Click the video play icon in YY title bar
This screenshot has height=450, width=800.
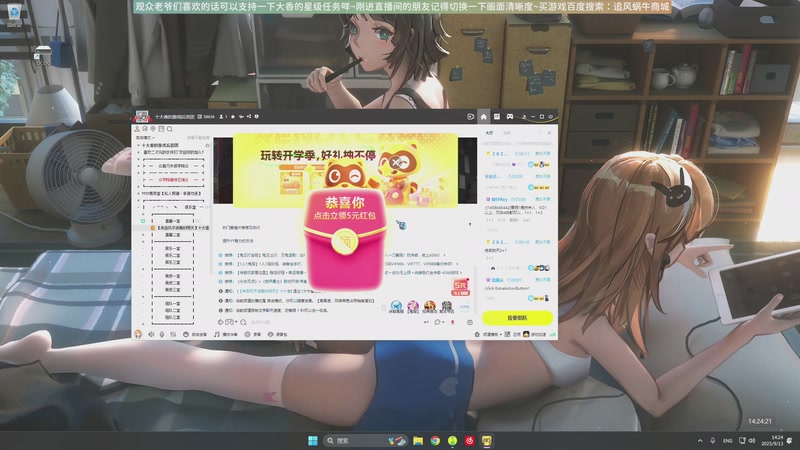(470, 117)
